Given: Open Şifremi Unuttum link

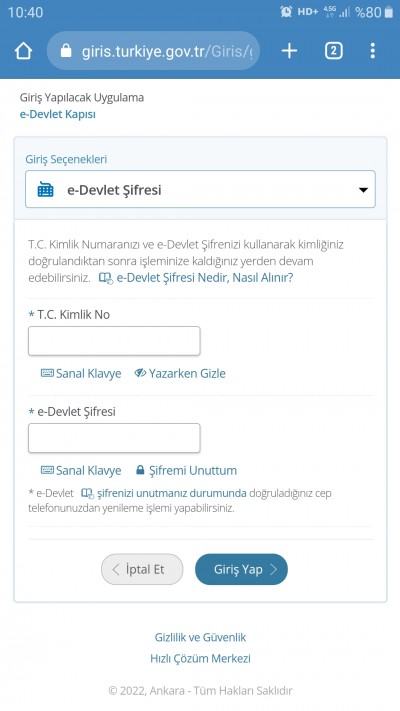Looking at the screenshot, I should coord(186,470).
